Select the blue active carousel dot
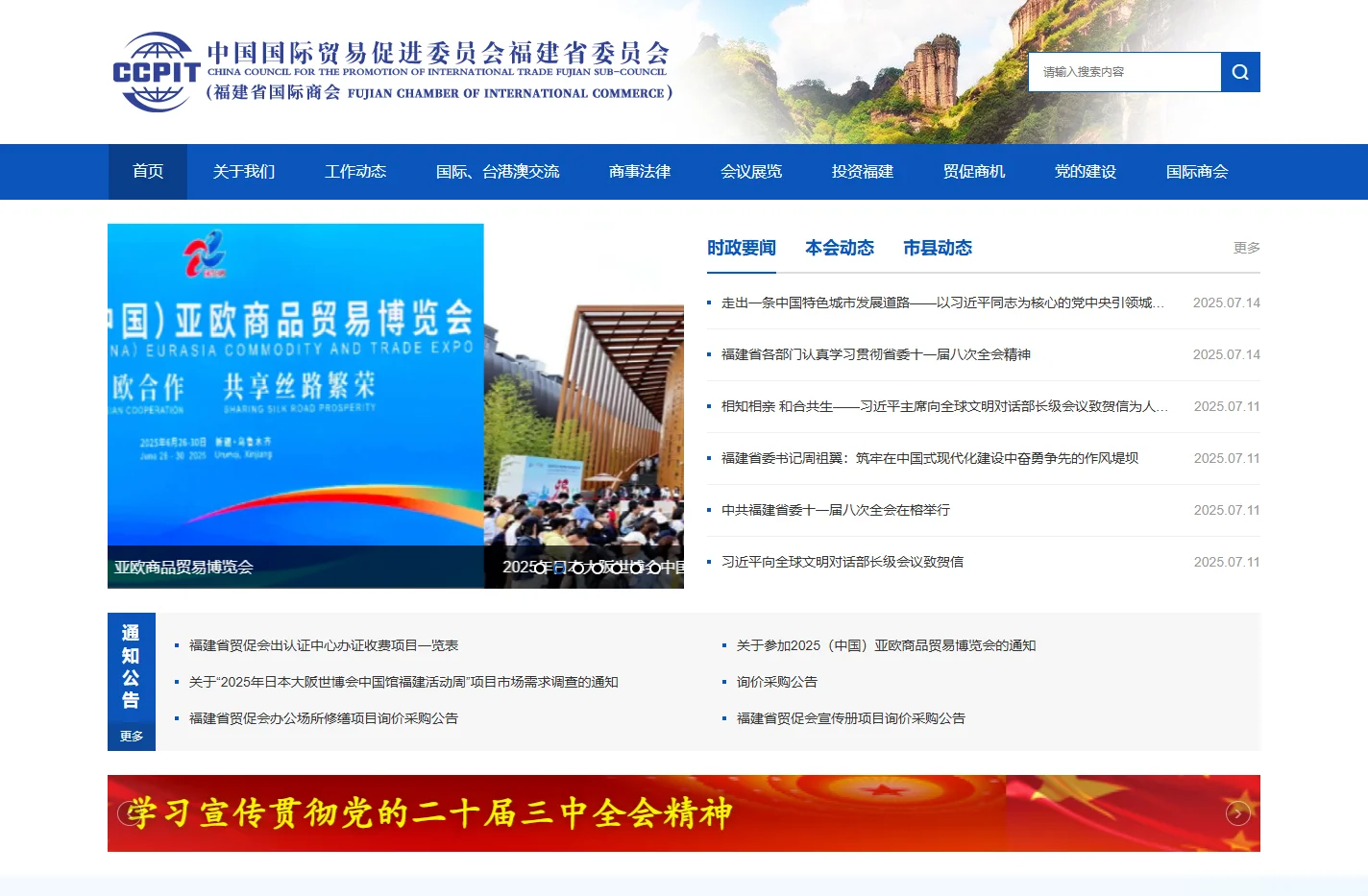This screenshot has height=896, width=1368. coord(560,568)
